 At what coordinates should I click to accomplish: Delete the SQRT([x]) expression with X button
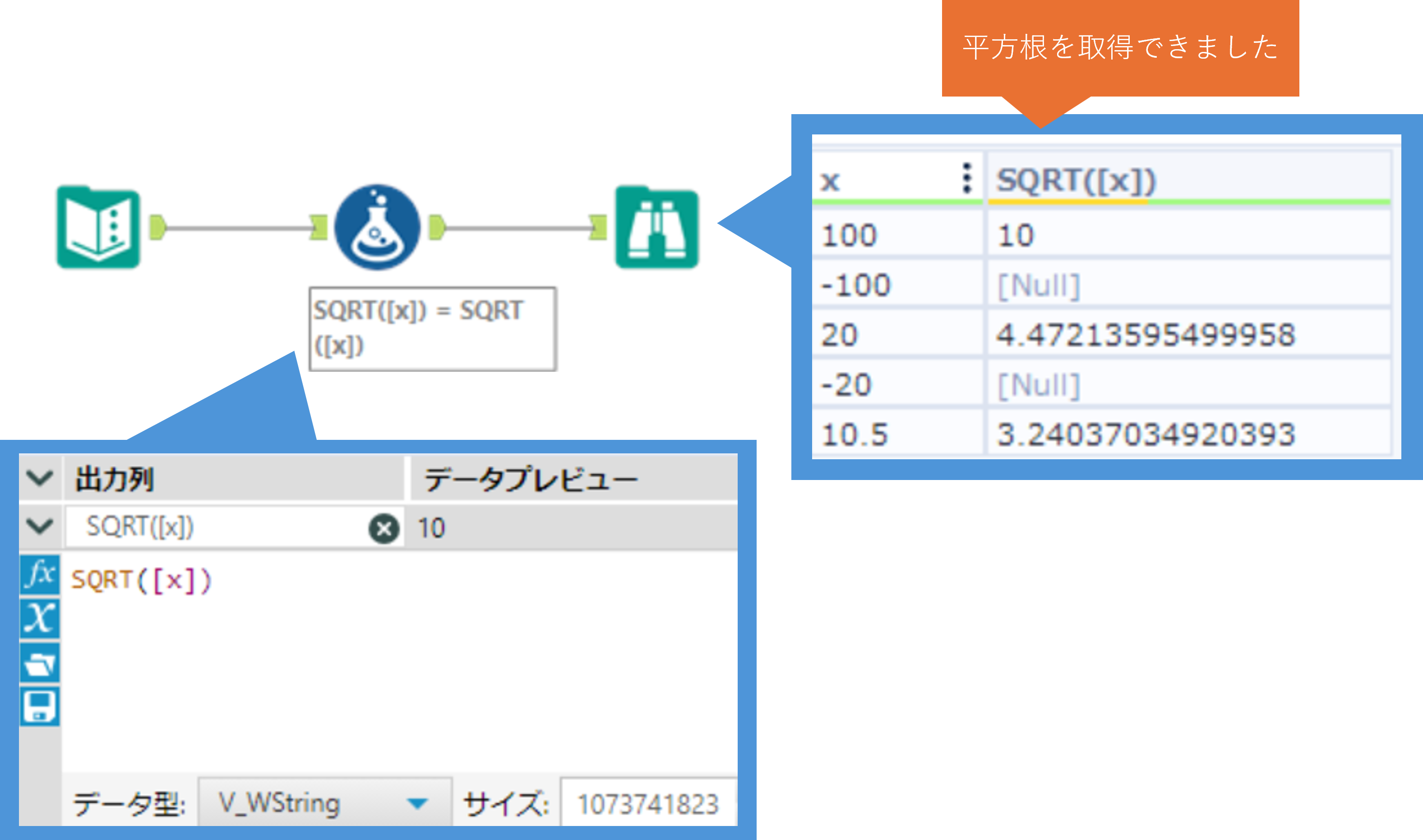click(x=384, y=529)
